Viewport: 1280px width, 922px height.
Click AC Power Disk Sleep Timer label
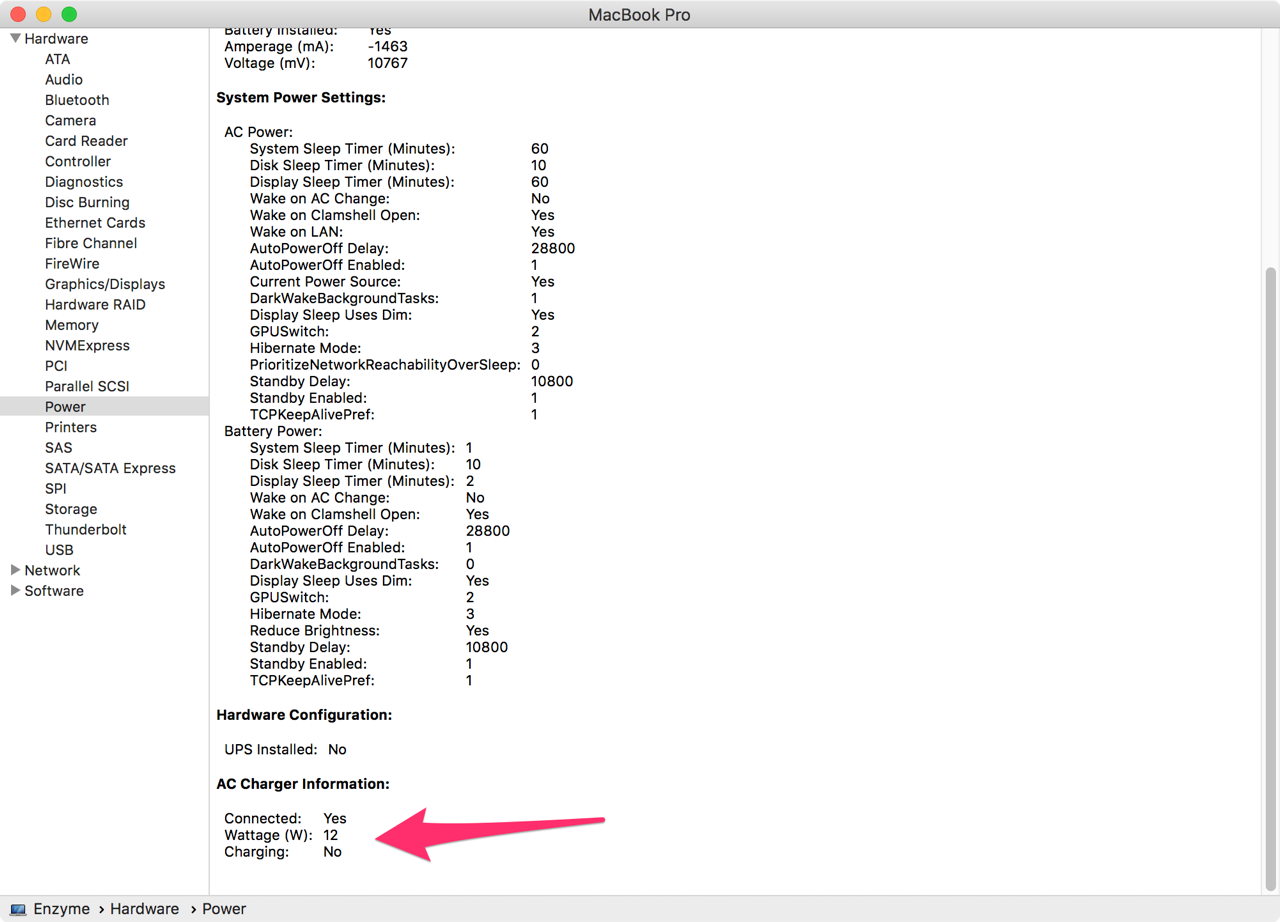[342, 165]
